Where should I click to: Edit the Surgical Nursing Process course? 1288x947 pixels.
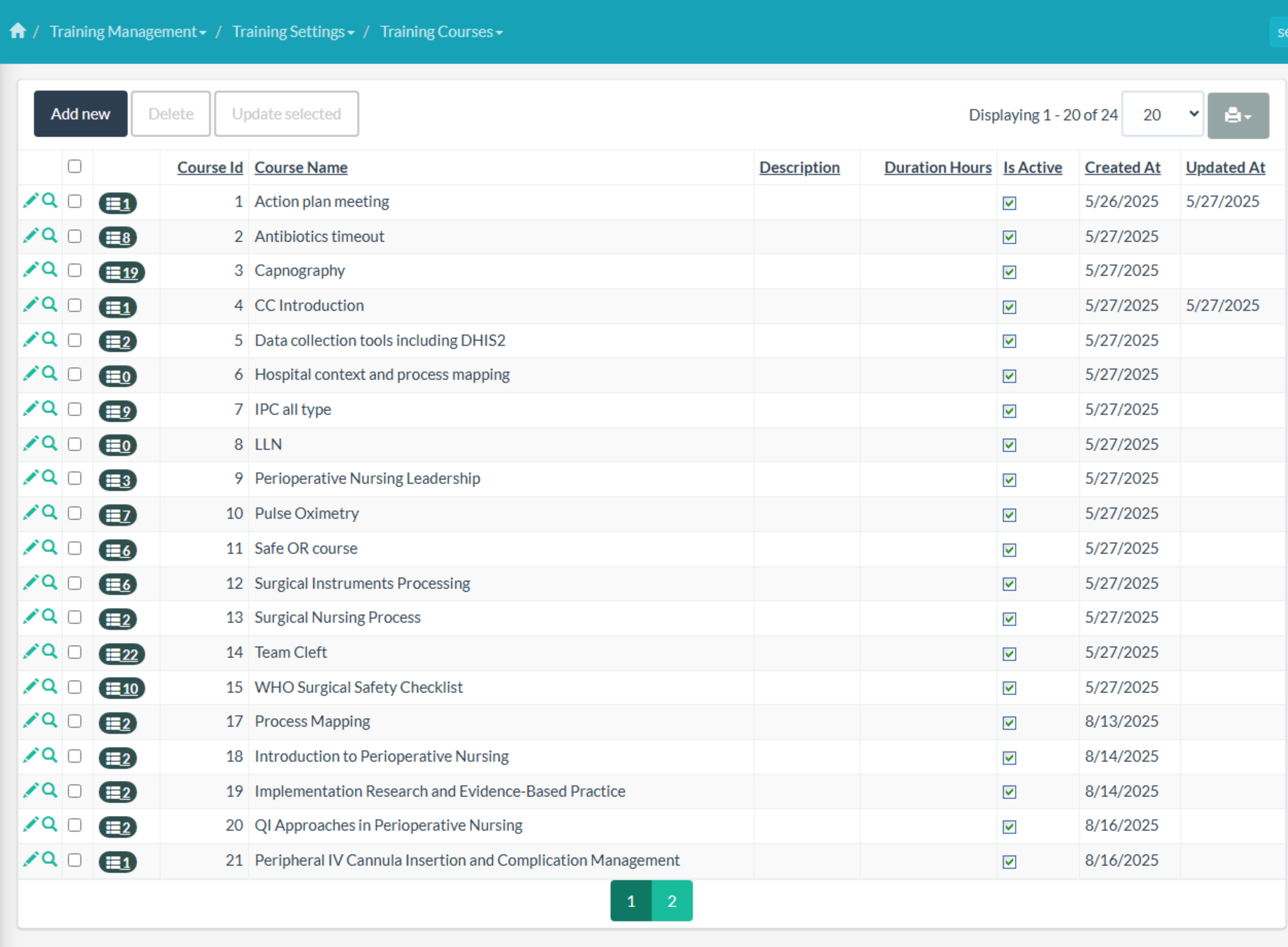click(30, 616)
